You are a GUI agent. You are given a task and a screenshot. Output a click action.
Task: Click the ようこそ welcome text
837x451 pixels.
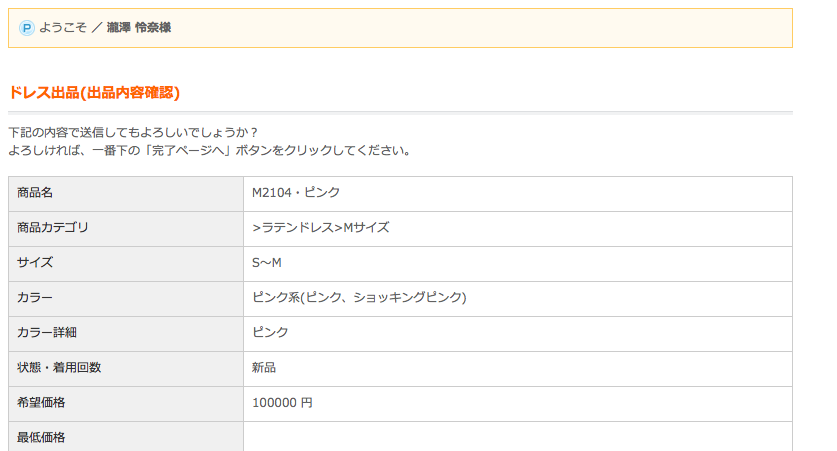(62, 27)
